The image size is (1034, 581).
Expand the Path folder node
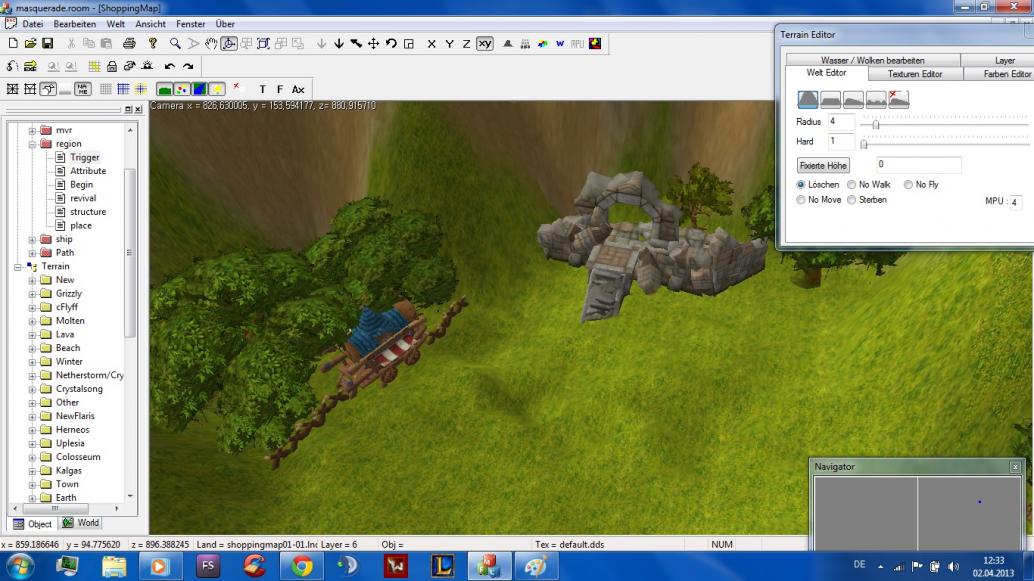click(32, 253)
